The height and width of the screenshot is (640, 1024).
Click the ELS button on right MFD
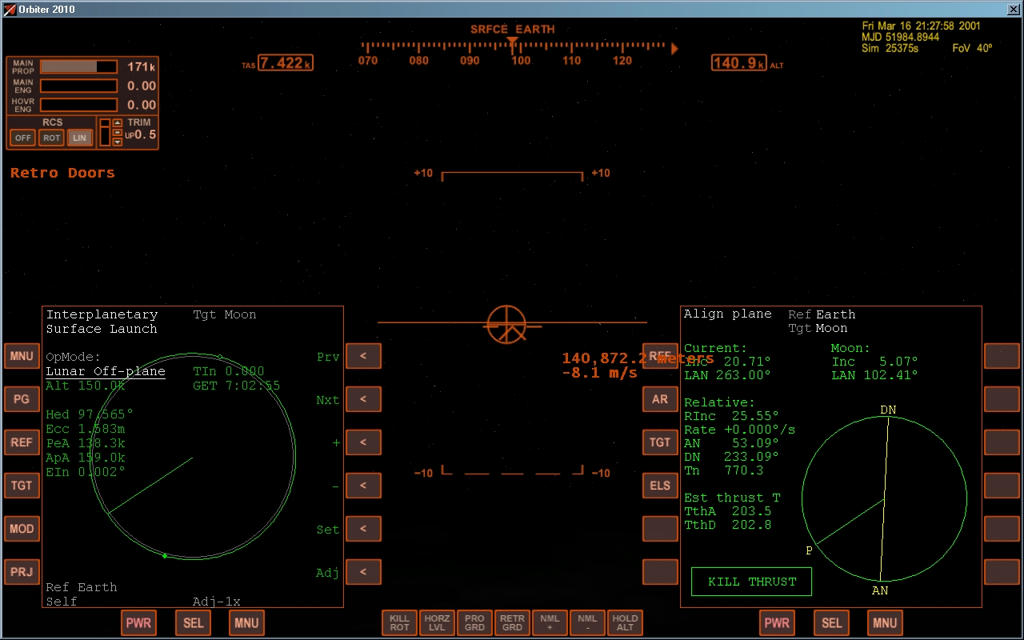point(660,485)
